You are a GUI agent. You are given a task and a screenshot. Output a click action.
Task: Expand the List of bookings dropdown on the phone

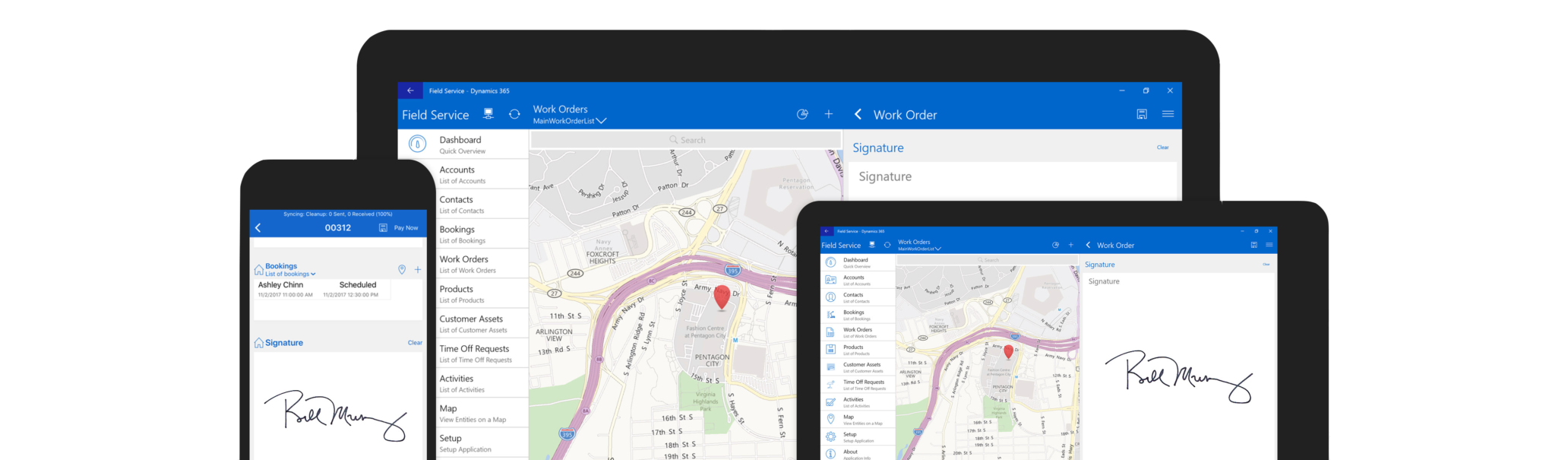290,274
